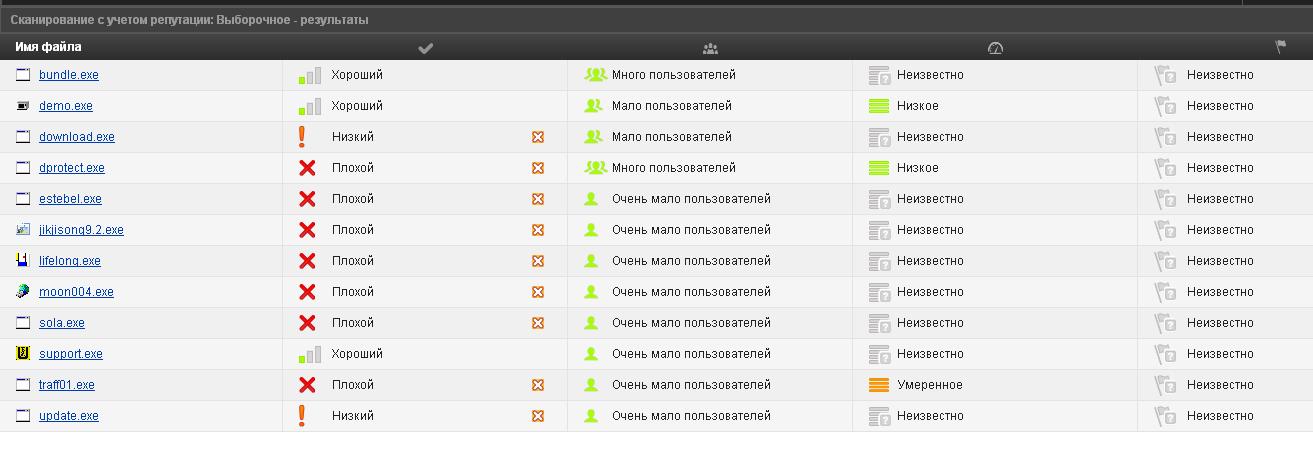Open the moon004.exe file link
The height and width of the screenshot is (465, 1313).
click(76, 292)
